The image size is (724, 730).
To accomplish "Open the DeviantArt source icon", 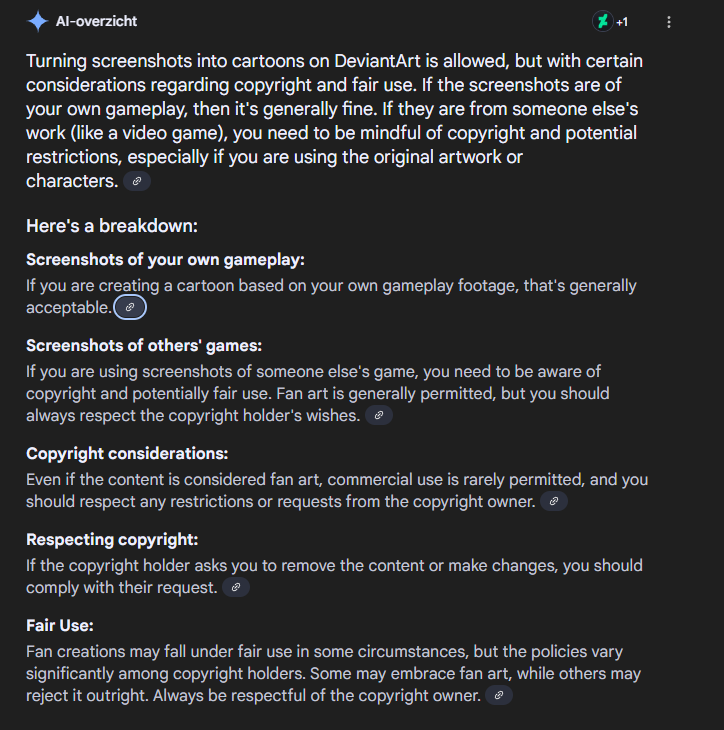I will pos(602,21).
